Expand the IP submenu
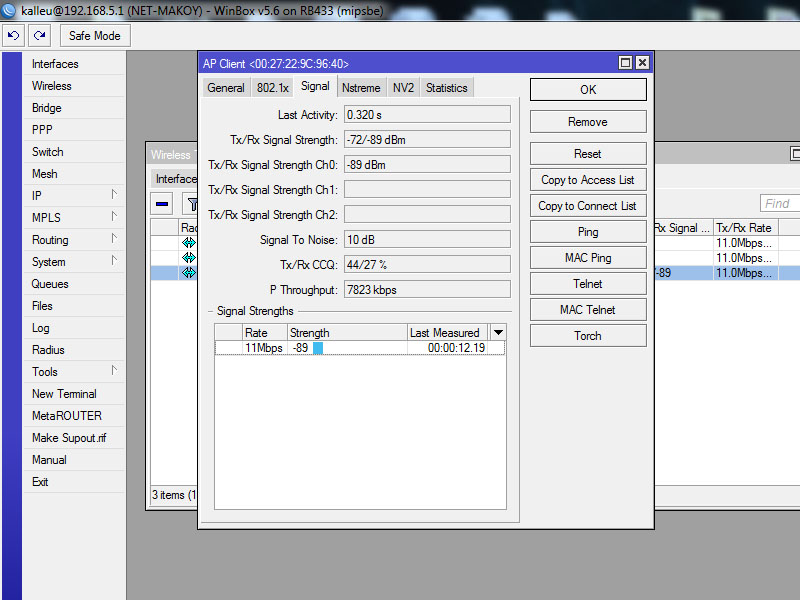The image size is (800, 600). (x=114, y=195)
